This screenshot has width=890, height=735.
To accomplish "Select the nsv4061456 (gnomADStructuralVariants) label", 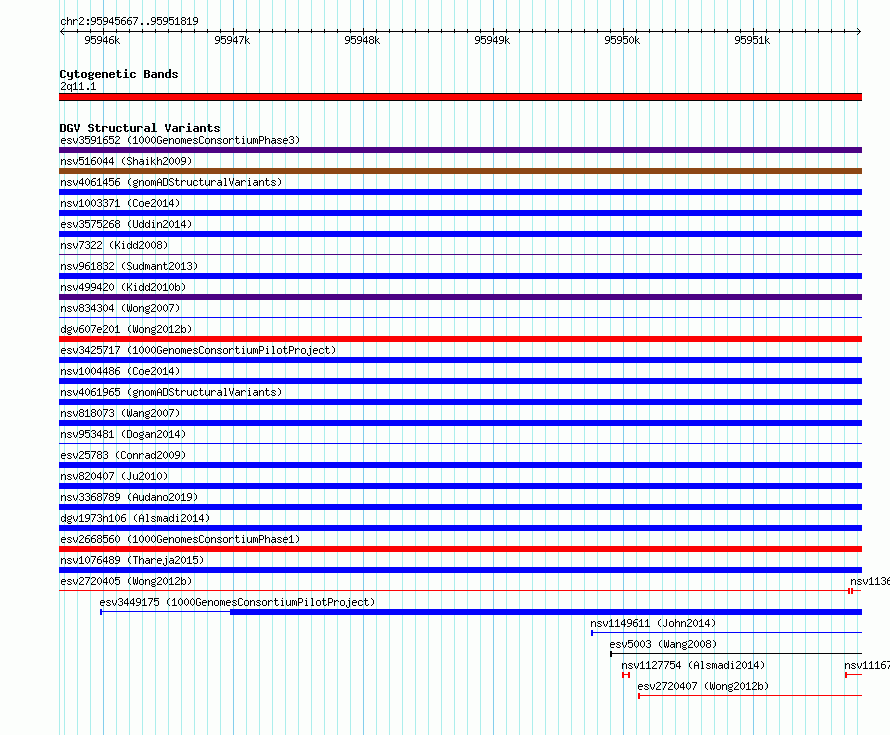I will (x=171, y=182).
